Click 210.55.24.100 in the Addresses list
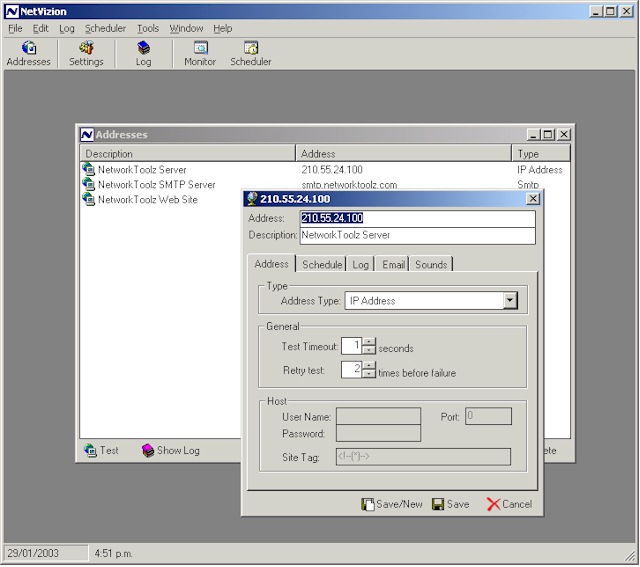This screenshot has height=567, width=640. (x=332, y=169)
